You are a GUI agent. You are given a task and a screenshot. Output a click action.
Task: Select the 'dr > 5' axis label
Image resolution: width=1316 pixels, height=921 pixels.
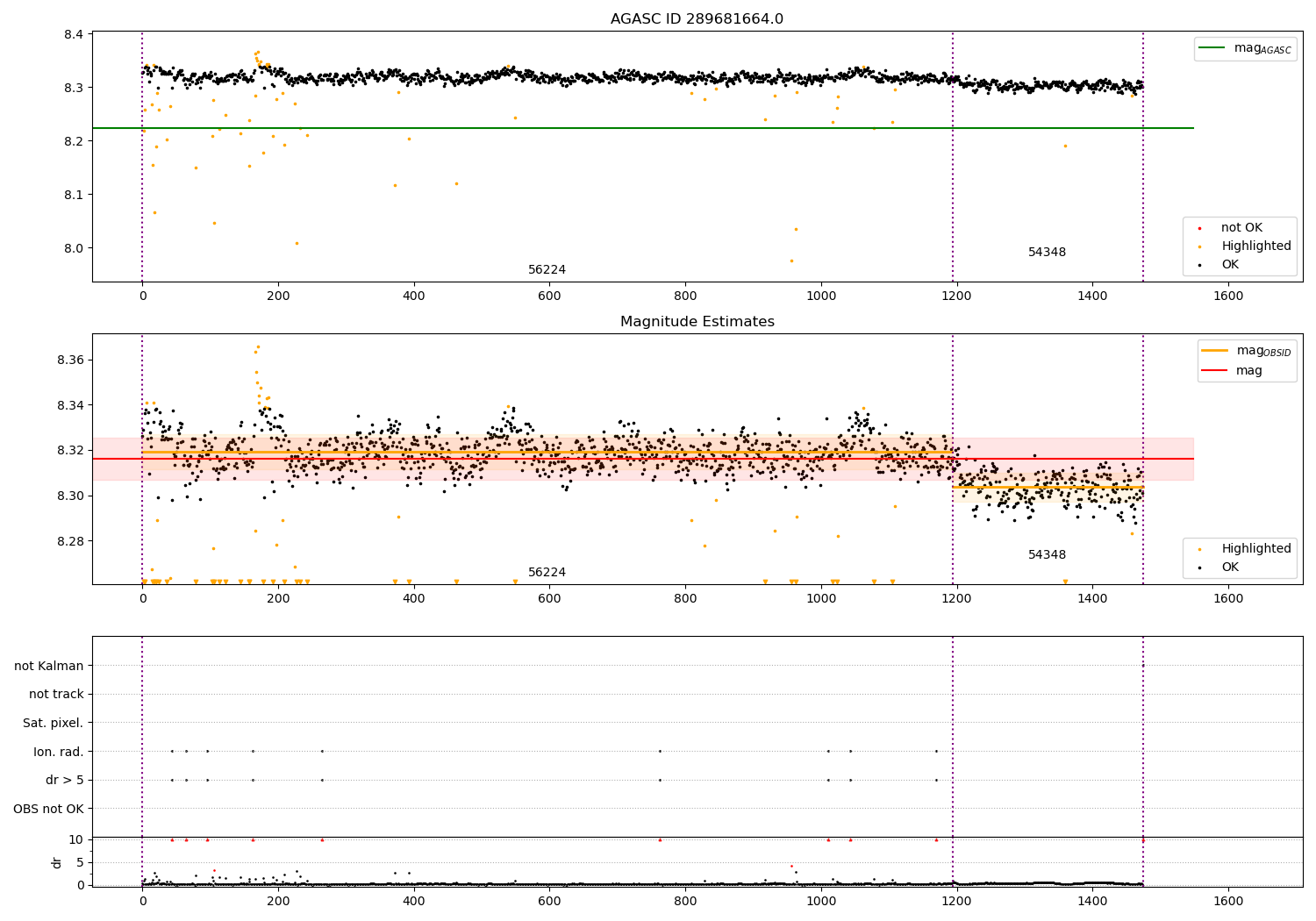coord(65,781)
